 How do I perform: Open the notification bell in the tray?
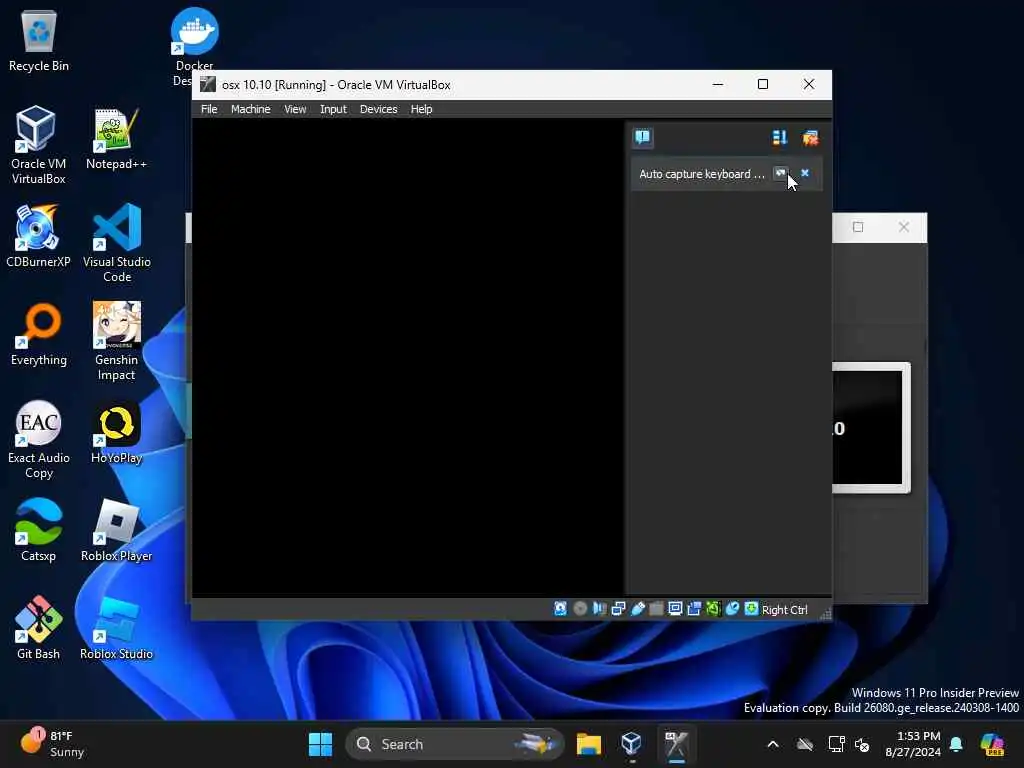click(956, 744)
